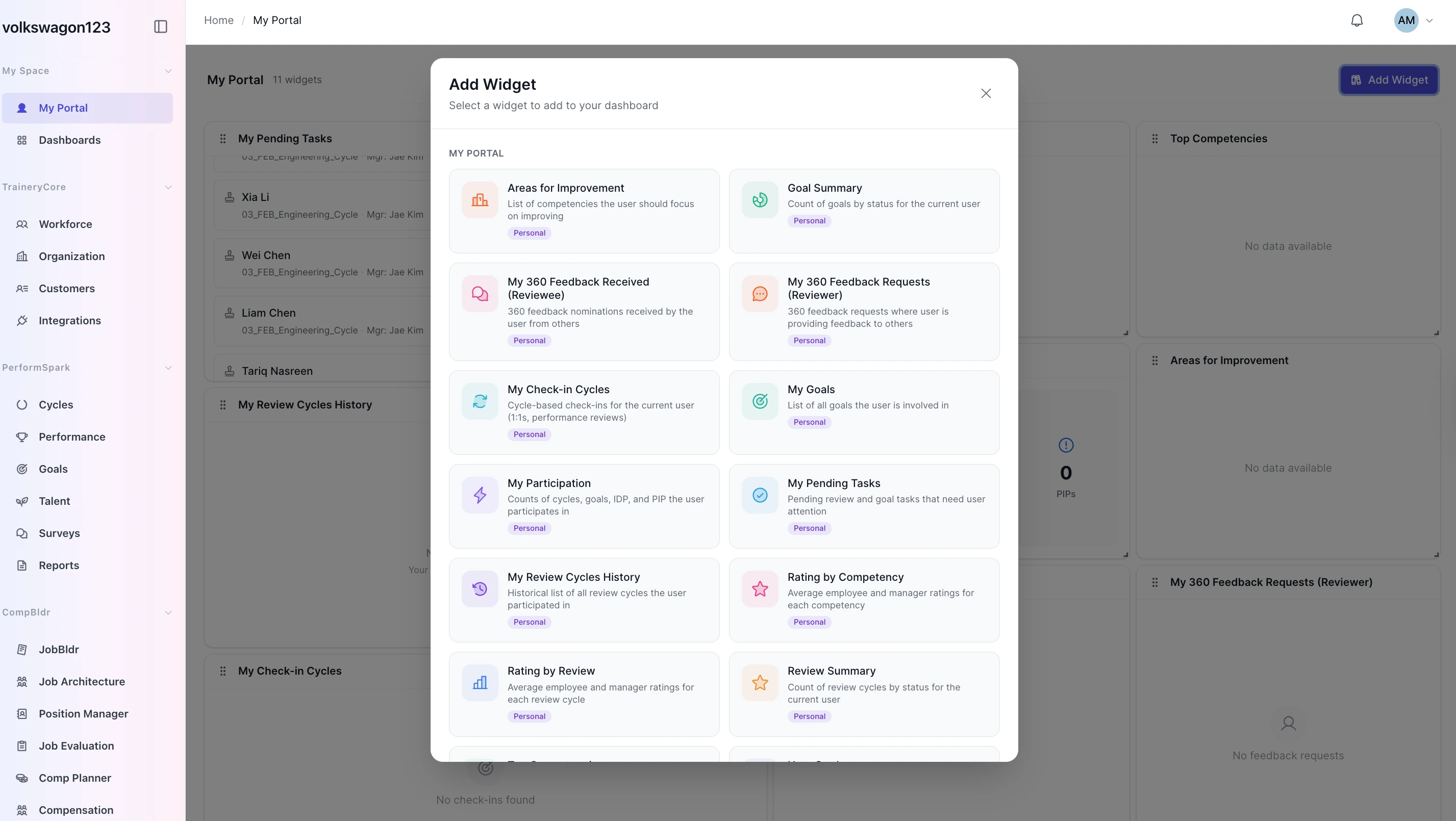Click the Reports icon in sidebar
This screenshot has height=821, width=1456.
(22, 565)
